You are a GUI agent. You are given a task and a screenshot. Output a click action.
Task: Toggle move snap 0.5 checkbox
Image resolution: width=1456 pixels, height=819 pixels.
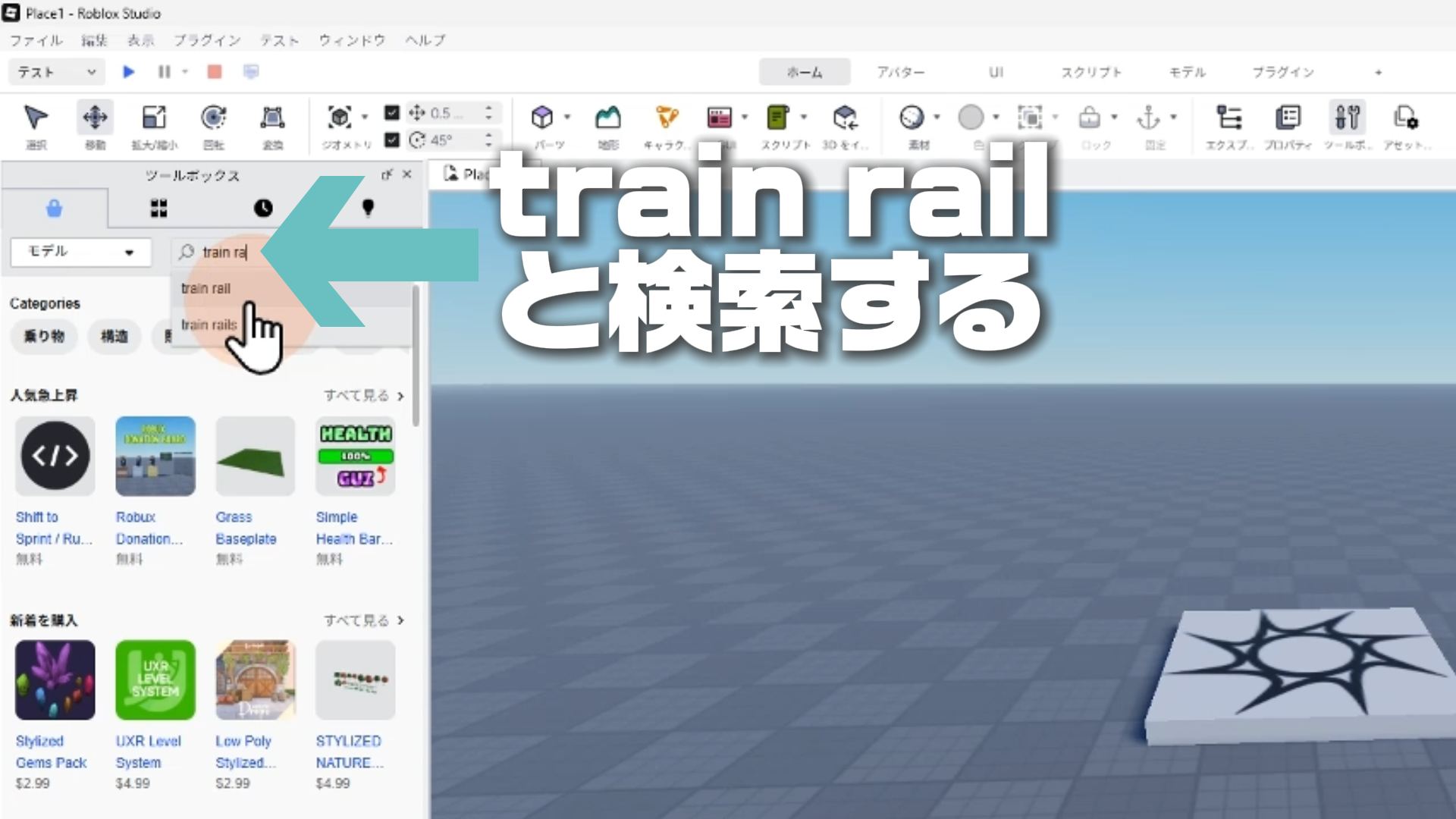391,113
